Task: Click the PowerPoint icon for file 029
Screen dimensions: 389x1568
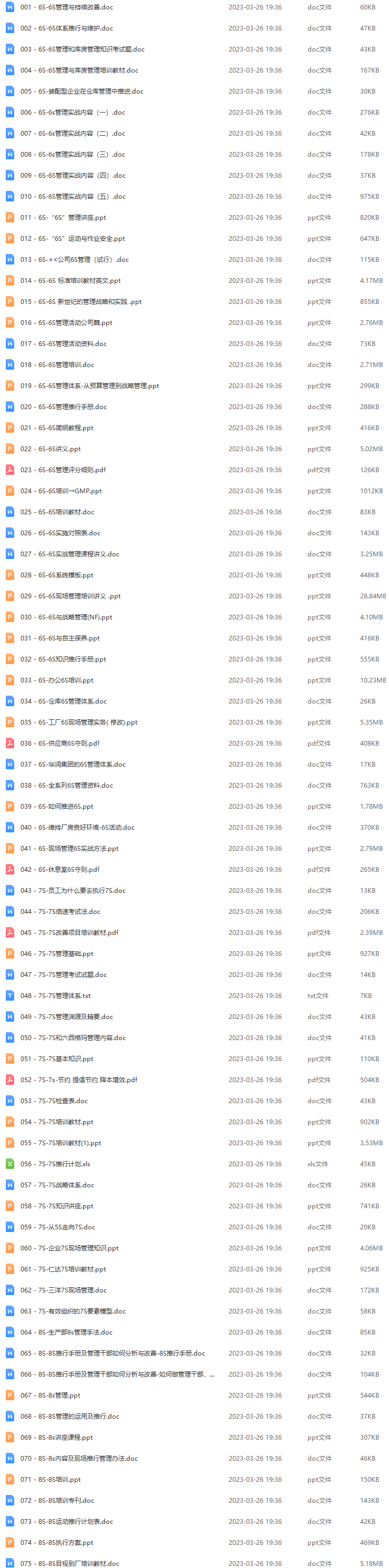Action: (x=10, y=596)
